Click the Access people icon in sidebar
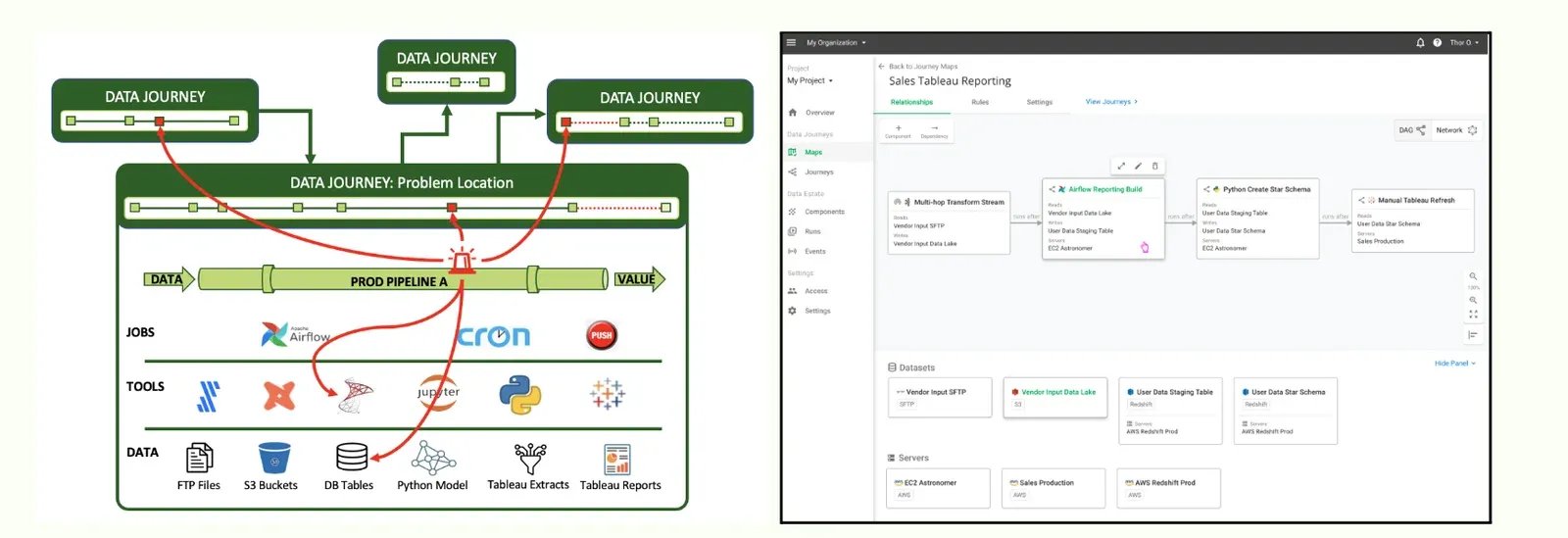 793,291
